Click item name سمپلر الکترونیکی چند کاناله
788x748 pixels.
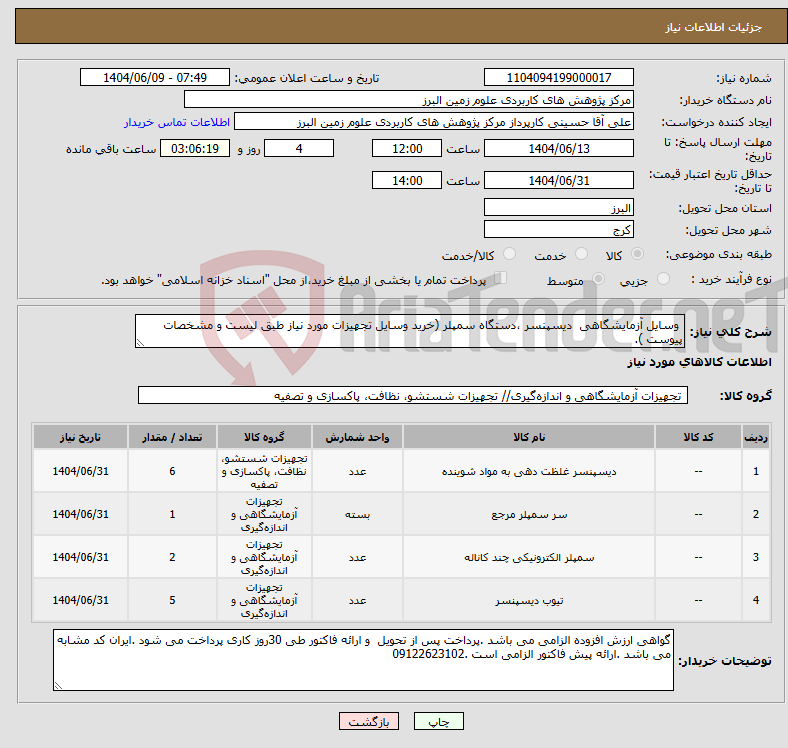[529, 557]
